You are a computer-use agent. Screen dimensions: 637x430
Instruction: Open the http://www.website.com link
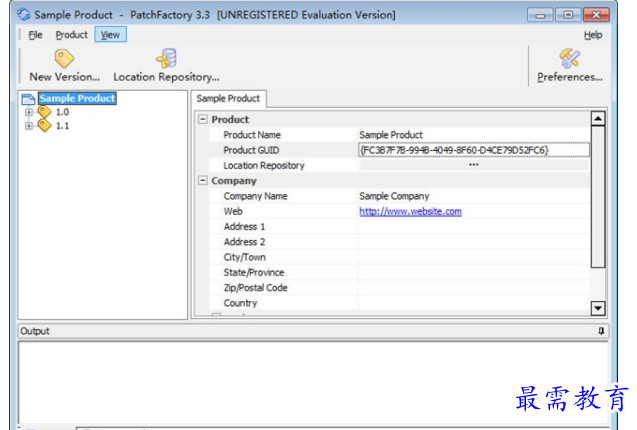pyautogui.click(x=410, y=211)
